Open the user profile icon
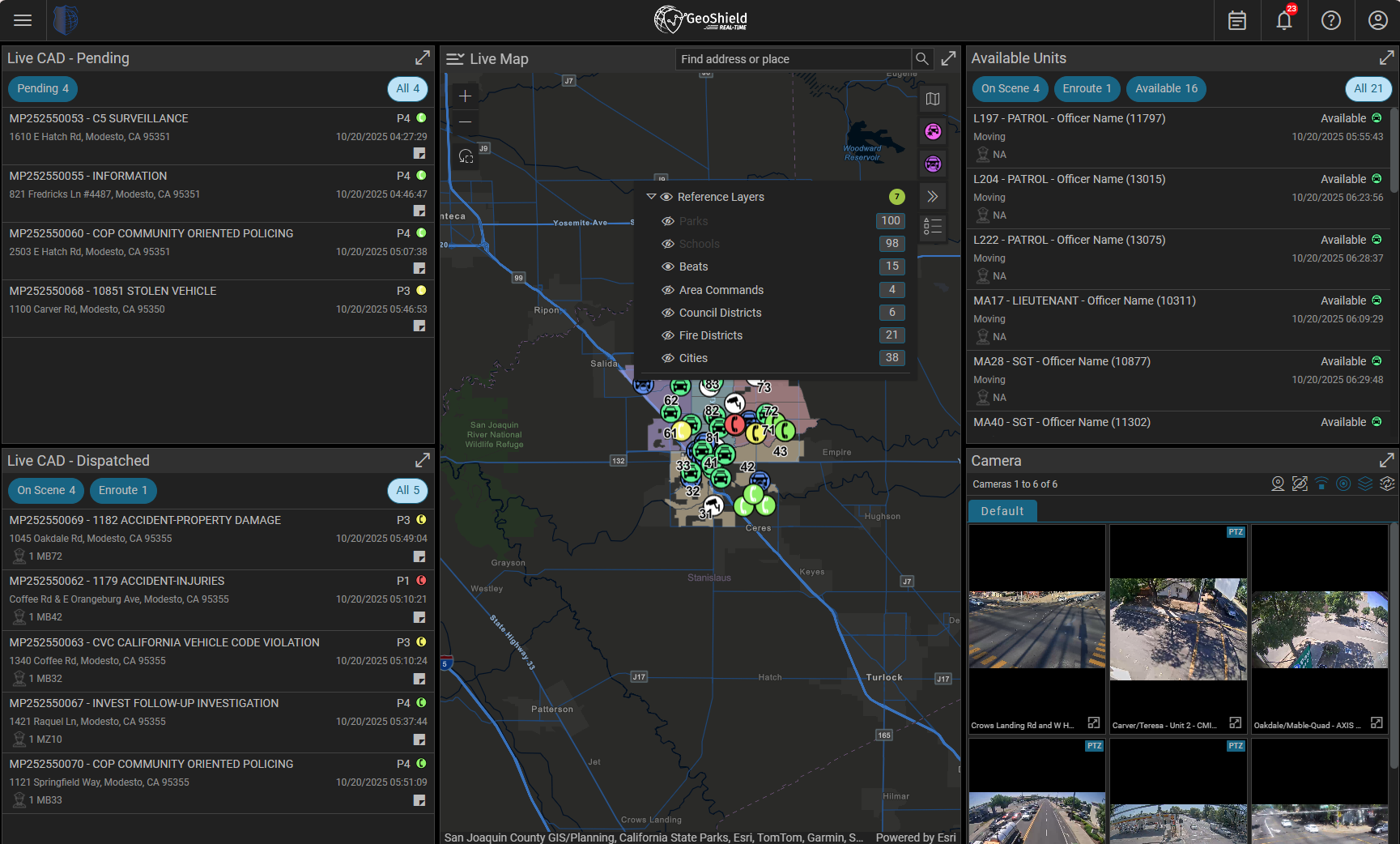The image size is (1400, 844). pyautogui.click(x=1378, y=20)
